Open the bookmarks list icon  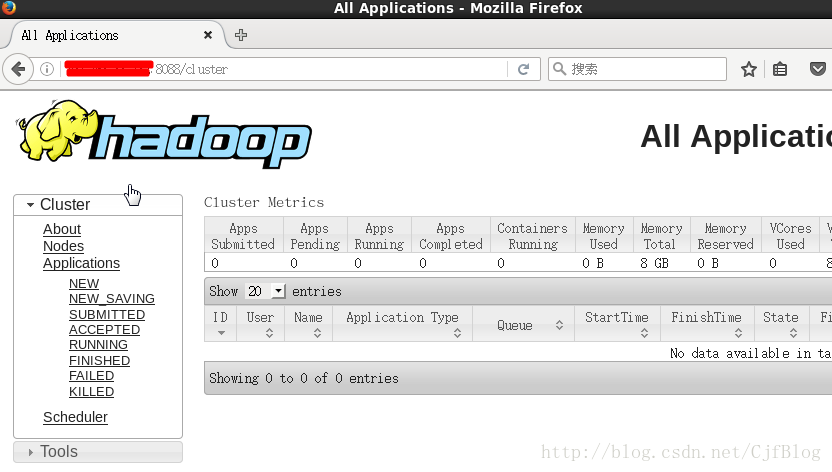tap(779, 69)
